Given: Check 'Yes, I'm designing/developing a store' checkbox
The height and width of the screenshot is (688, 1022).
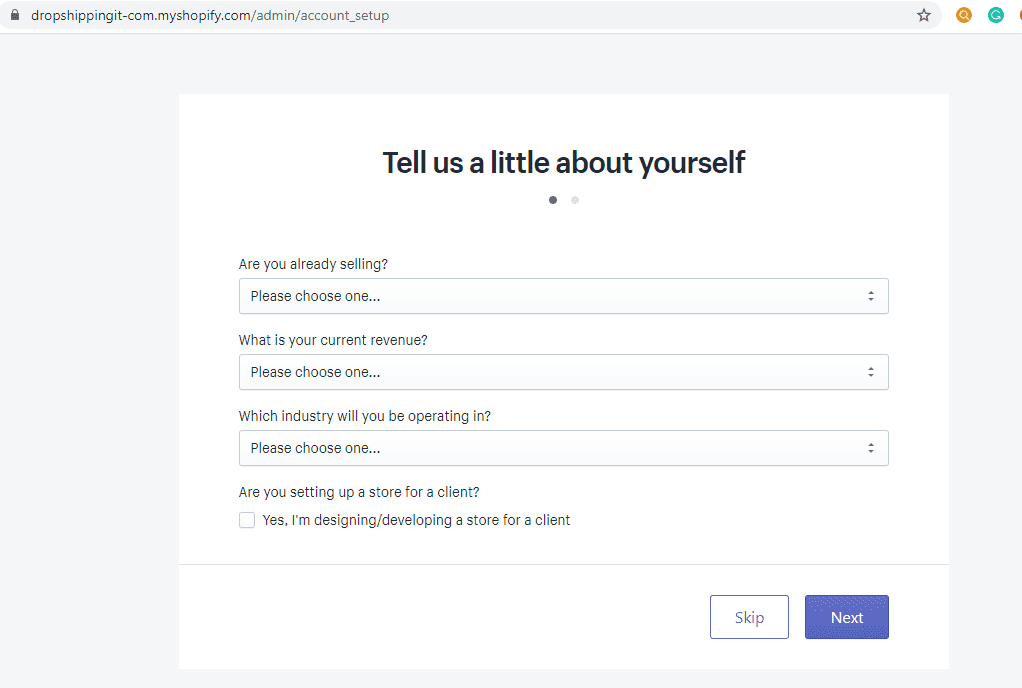Looking at the screenshot, I should click(x=247, y=520).
